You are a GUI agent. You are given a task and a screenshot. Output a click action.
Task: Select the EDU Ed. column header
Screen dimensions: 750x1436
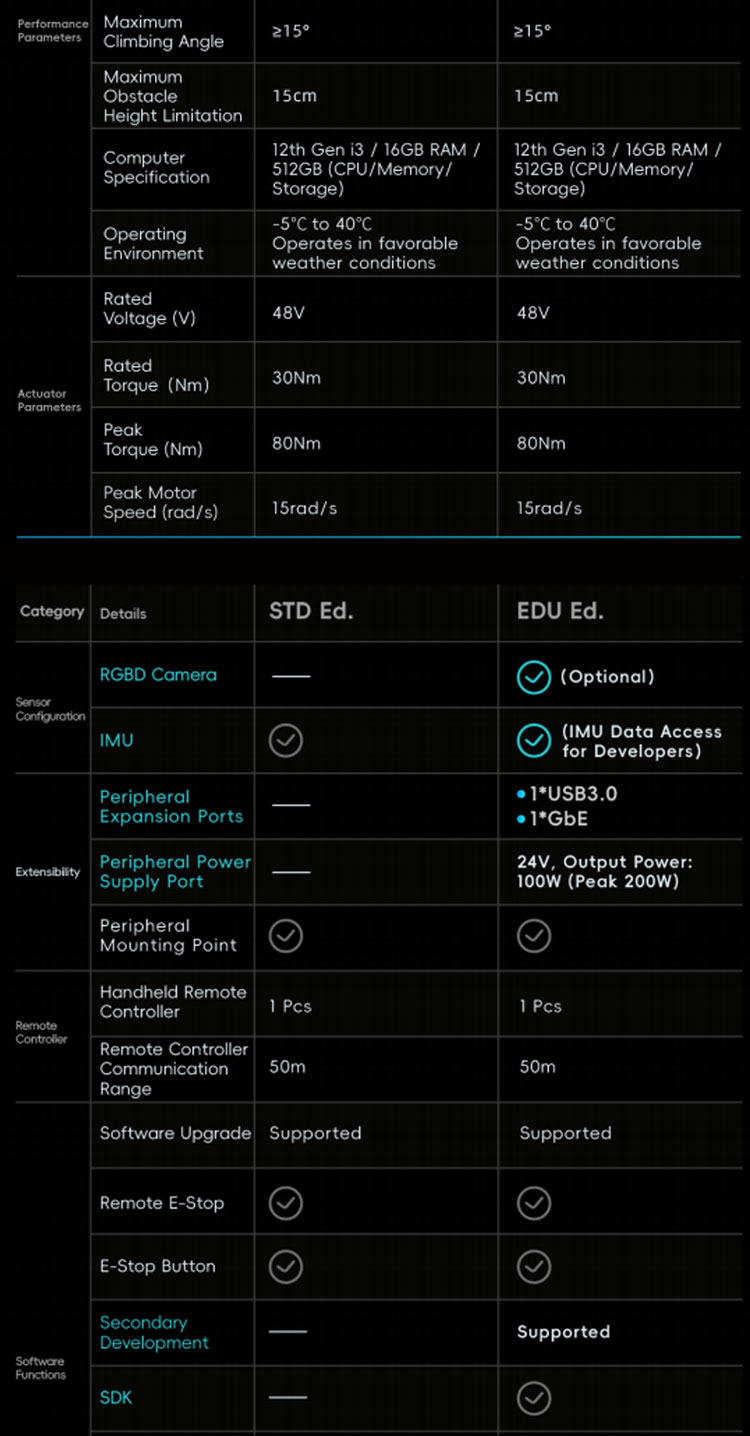tap(560, 611)
